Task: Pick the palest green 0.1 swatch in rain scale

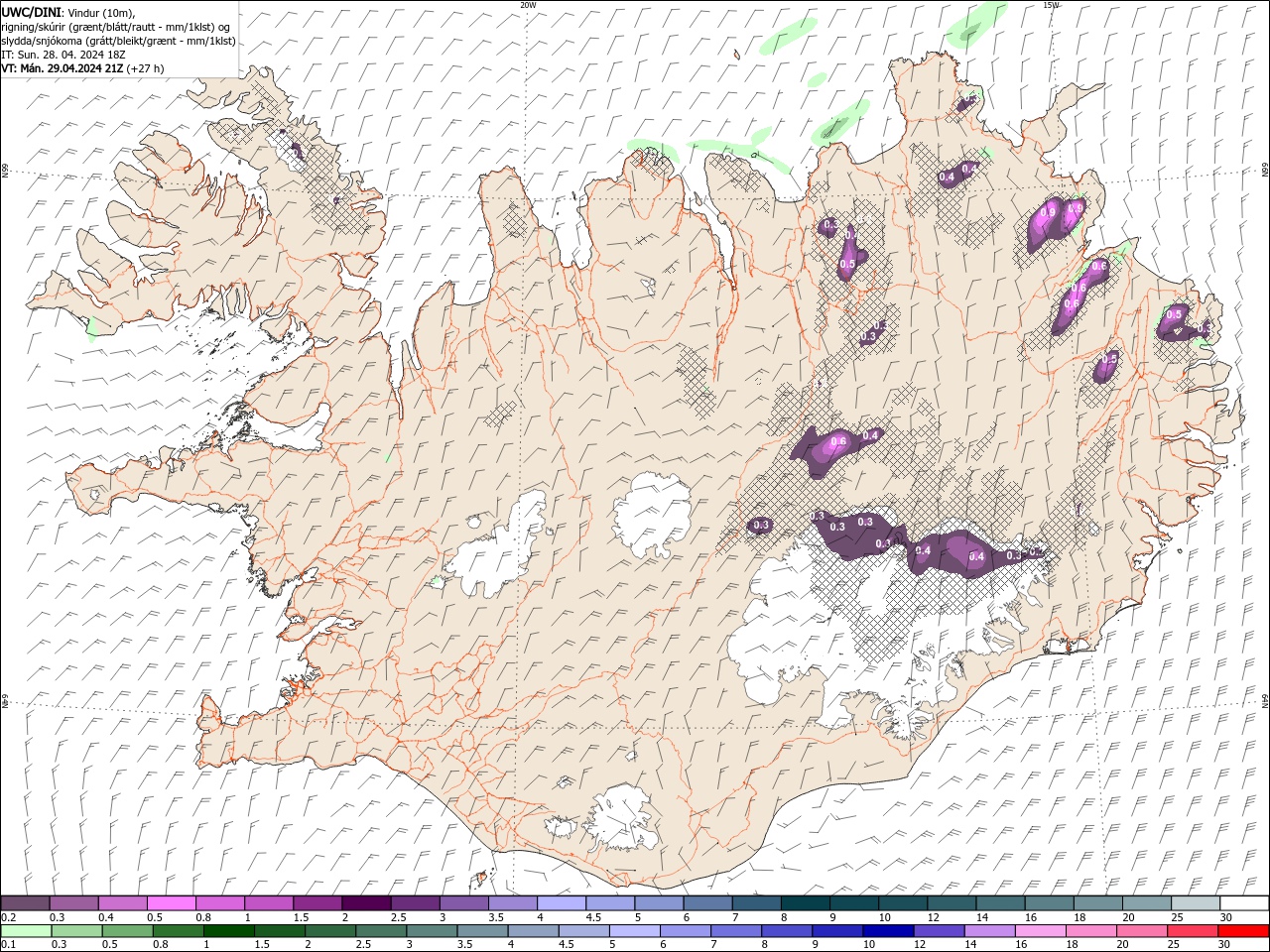Action: (x=26, y=931)
